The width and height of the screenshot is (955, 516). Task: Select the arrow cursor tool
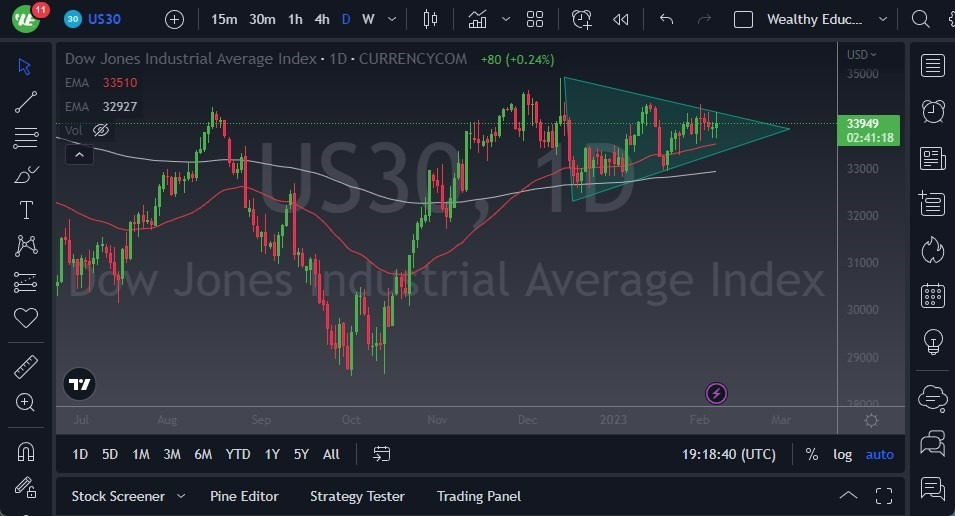pyautogui.click(x=25, y=66)
